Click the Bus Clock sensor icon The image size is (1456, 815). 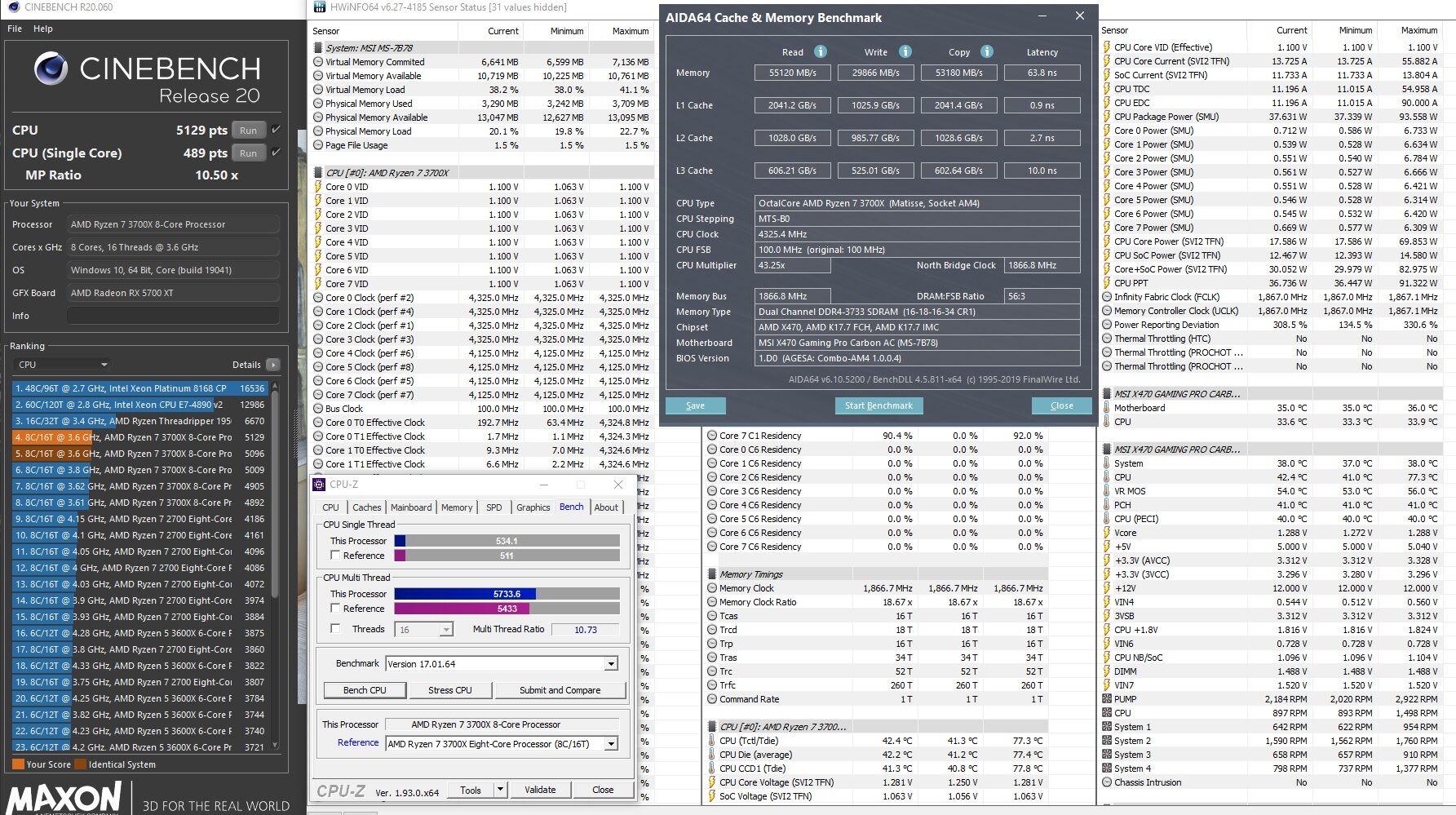pos(318,409)
